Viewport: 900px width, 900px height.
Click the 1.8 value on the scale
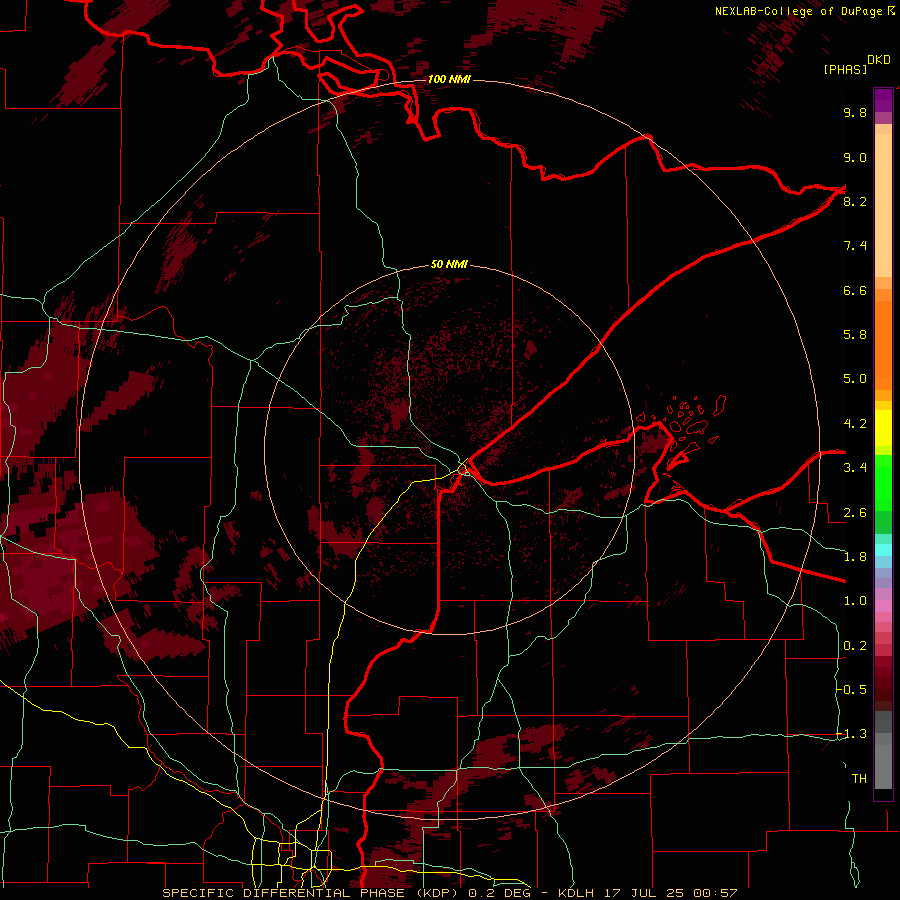coord(855,557)
